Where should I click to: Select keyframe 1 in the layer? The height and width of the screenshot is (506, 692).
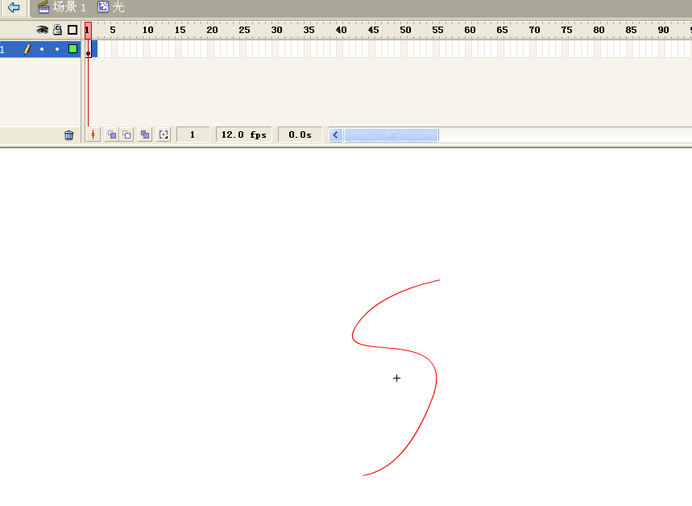click(x=88, y=49)
